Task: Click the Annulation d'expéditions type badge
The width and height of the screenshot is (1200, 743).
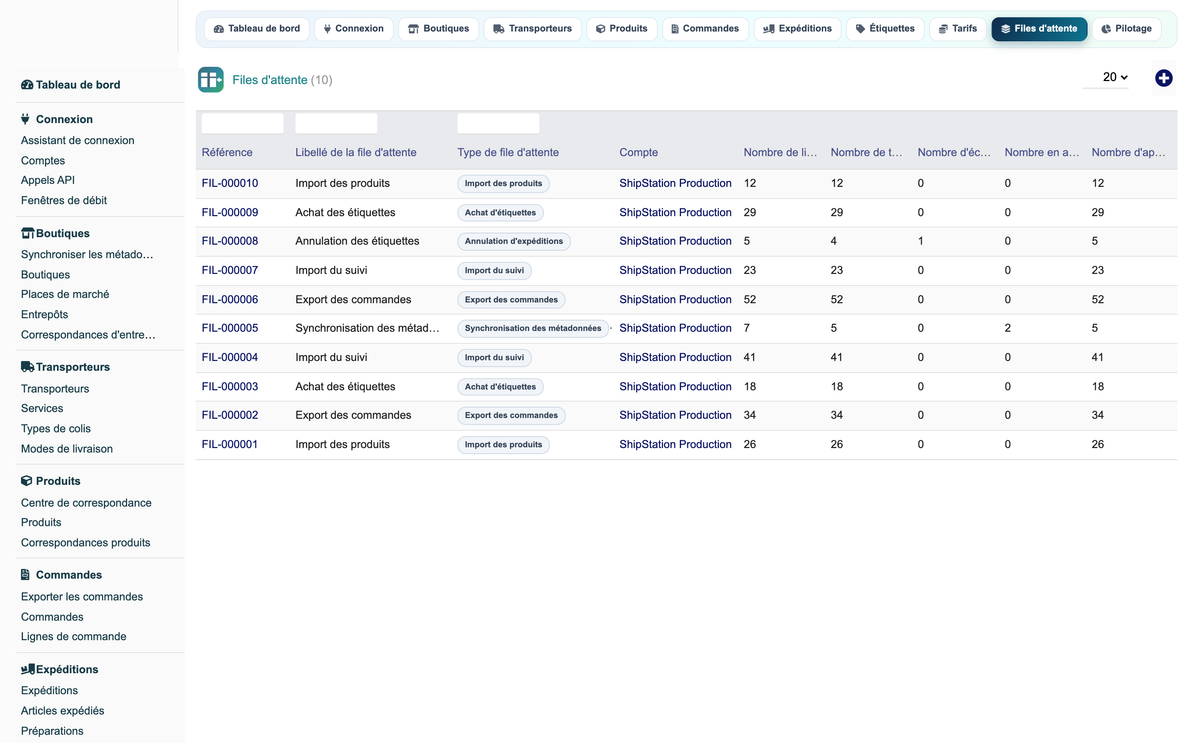Action: point(514,241)
